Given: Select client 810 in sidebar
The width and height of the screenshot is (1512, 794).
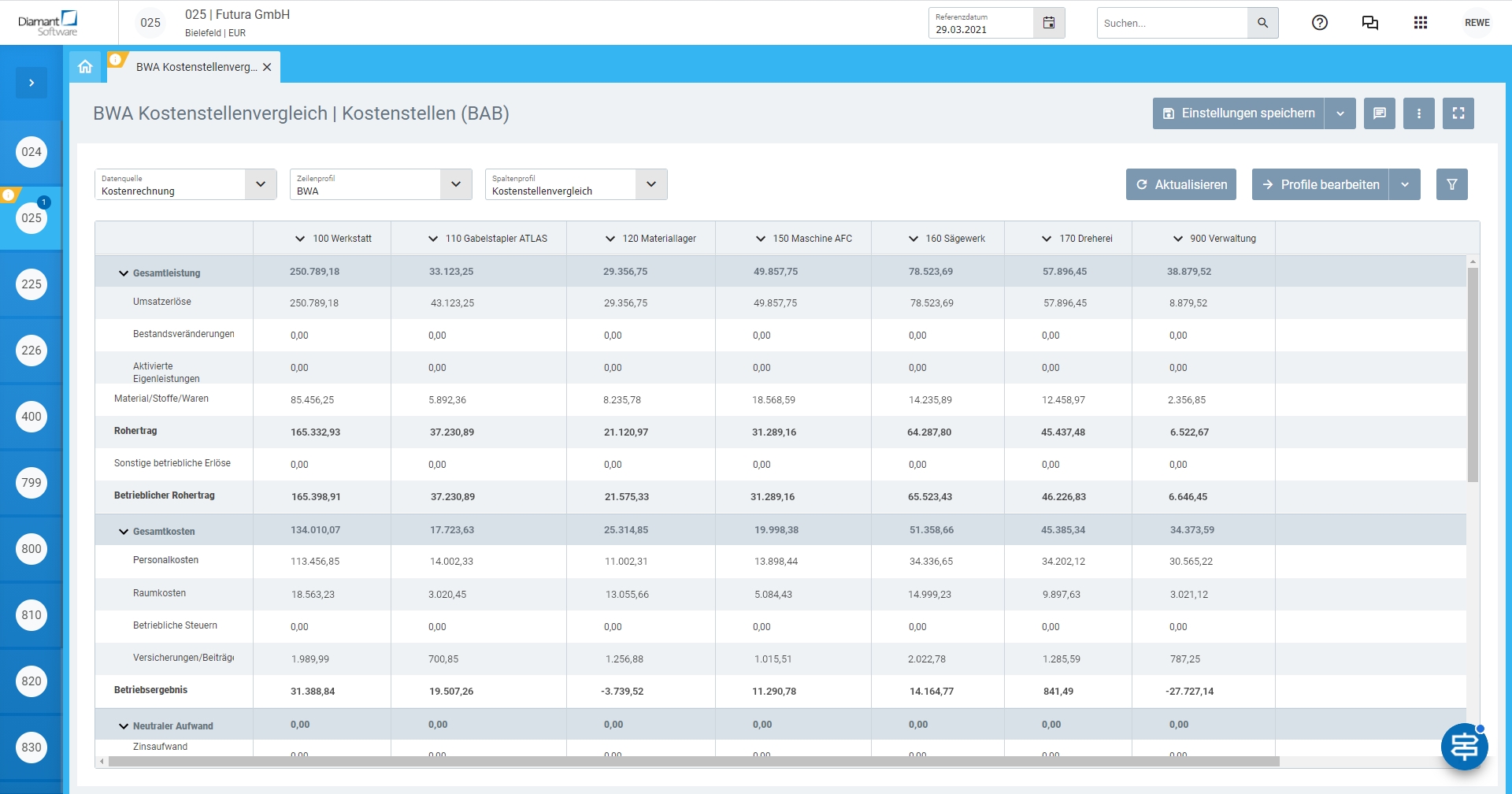Looking at the screenshot, I should tap(31, 615).
